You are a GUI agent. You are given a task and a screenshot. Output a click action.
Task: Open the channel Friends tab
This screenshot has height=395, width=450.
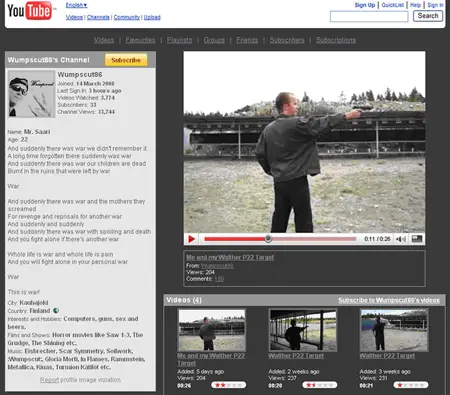(x=247, y=40)
